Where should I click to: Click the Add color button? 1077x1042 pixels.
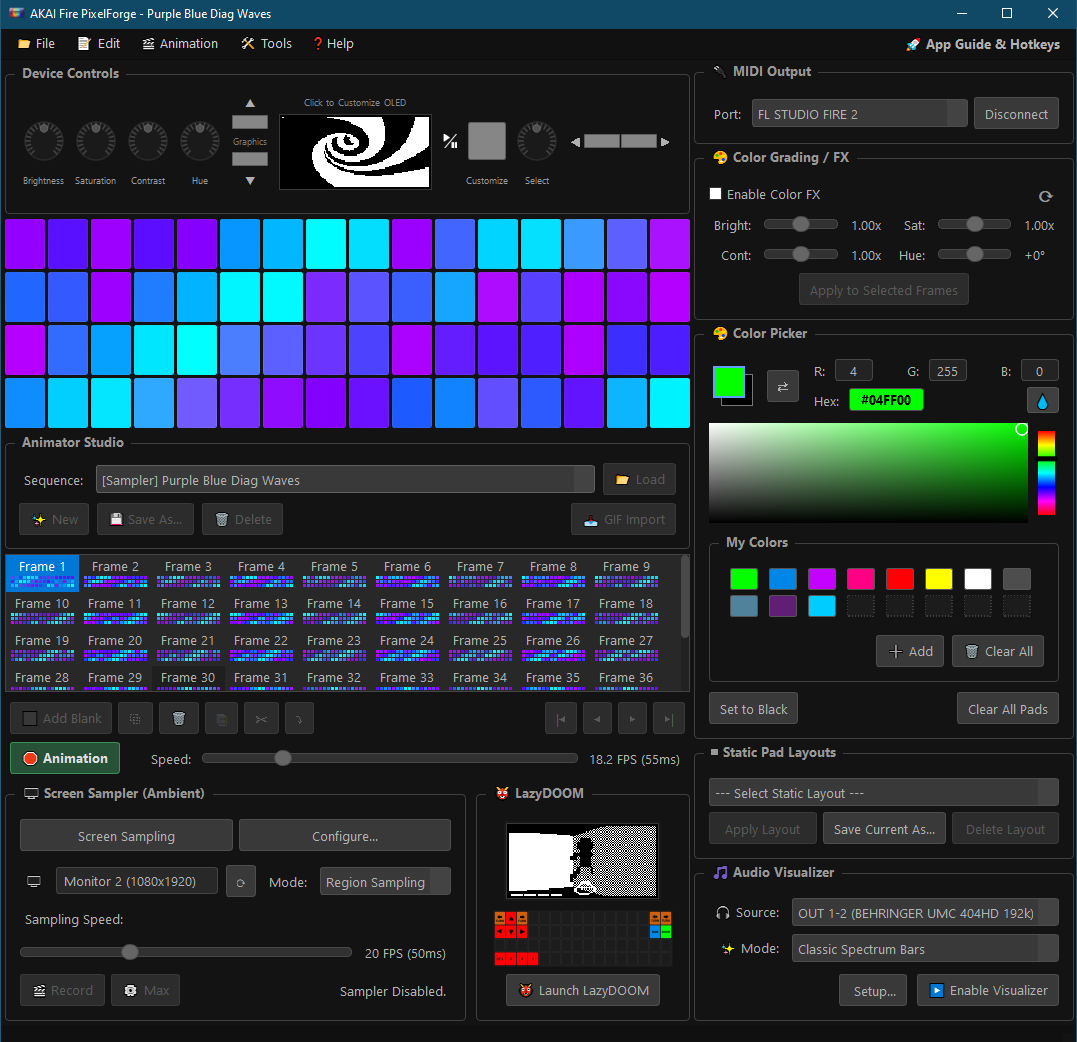click(910, 651)
